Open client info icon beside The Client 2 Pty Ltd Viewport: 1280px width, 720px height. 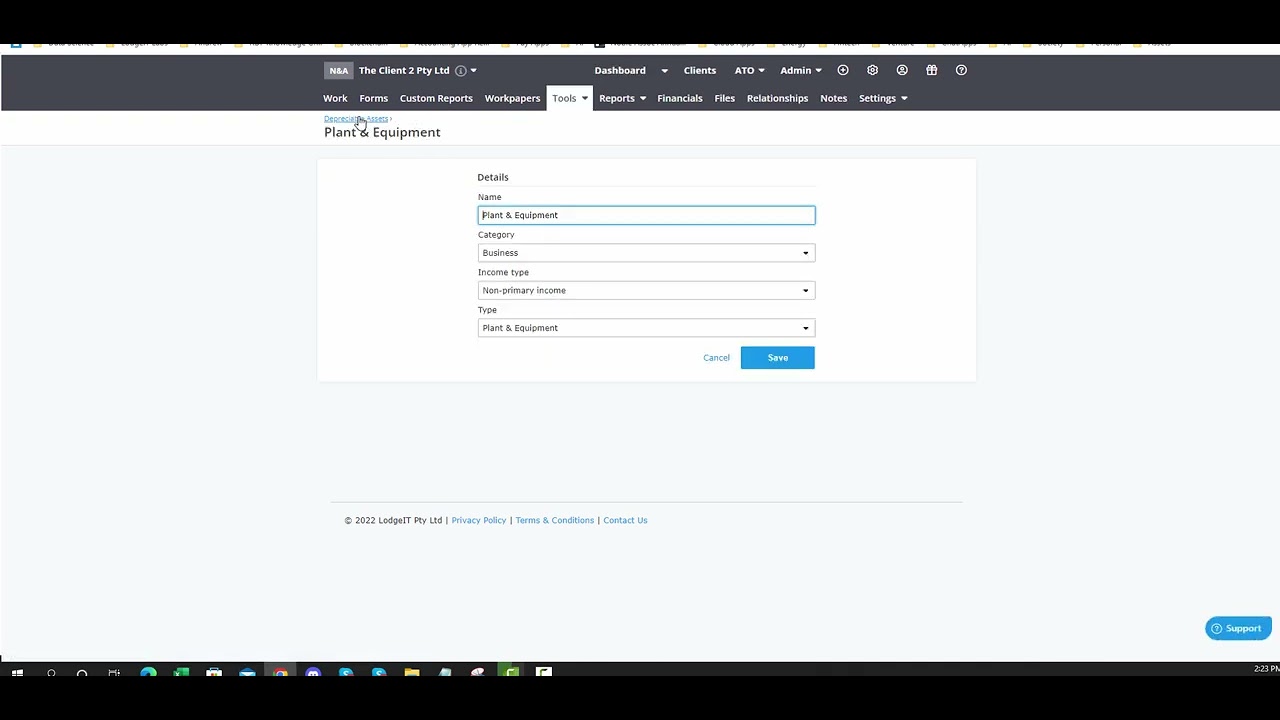[x=461, y=70]
